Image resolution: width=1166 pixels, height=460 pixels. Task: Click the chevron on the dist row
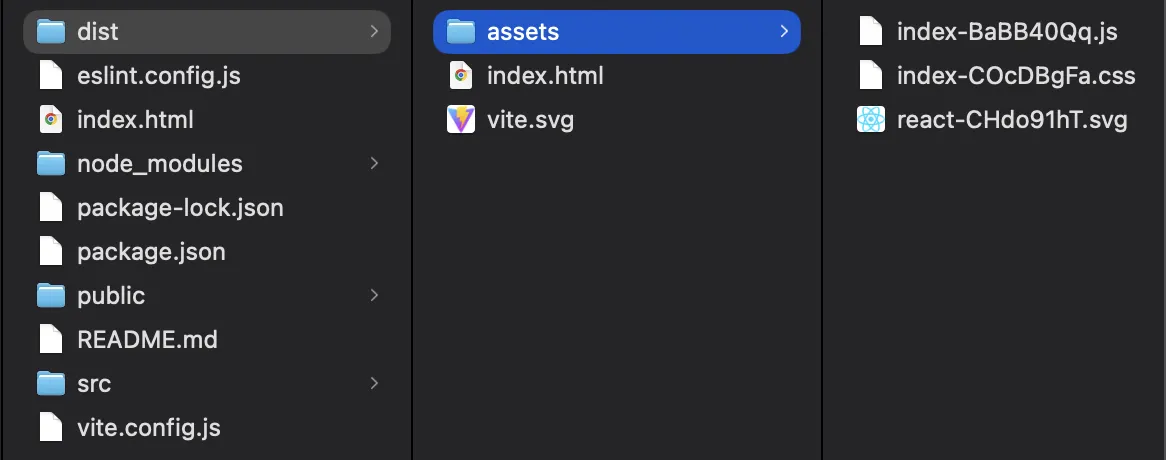click(374, 32)
